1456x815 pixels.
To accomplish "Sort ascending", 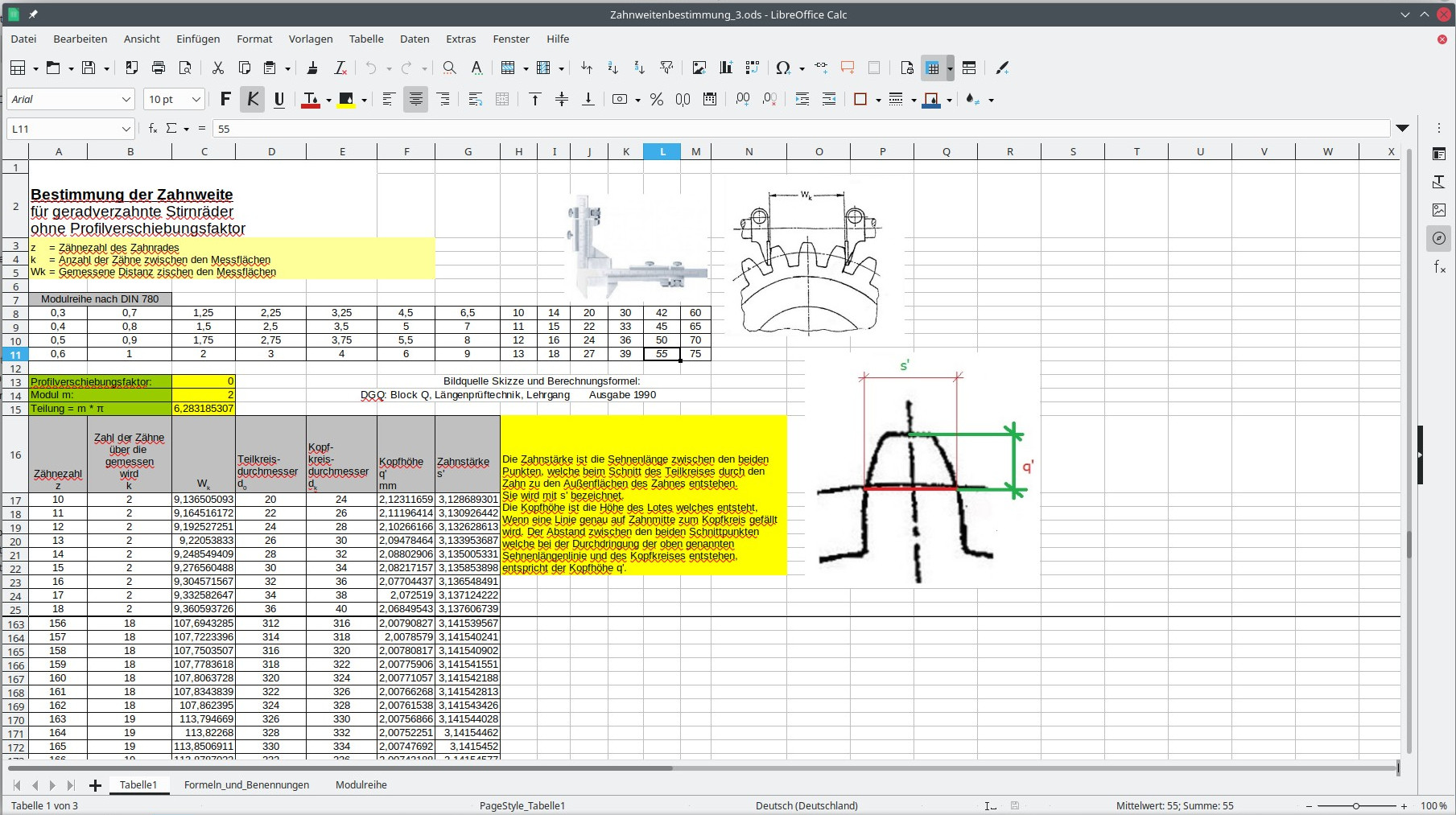I will [x=613, y=68].
